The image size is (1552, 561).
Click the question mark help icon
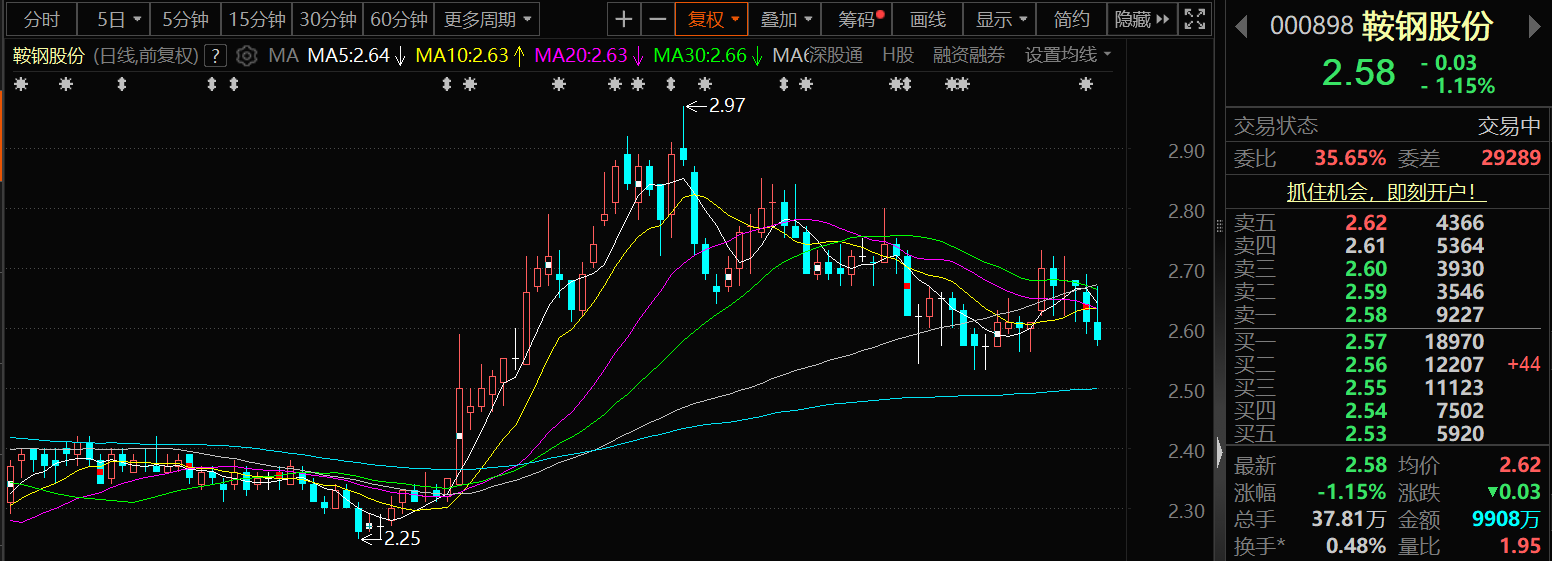pyautogui.click(x=216, y=56)
